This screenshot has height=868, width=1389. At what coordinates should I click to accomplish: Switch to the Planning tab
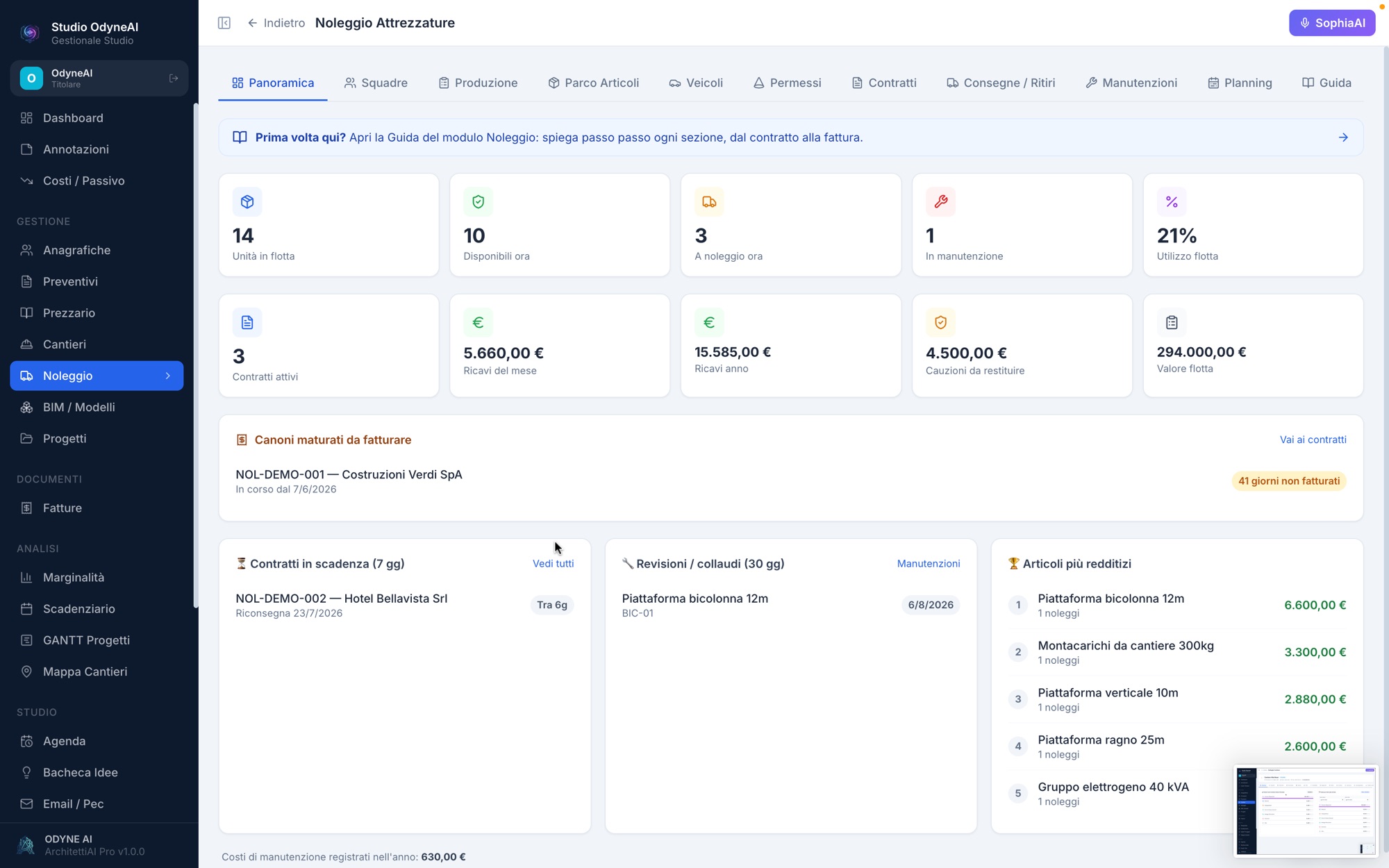(x=1240, y=83)
